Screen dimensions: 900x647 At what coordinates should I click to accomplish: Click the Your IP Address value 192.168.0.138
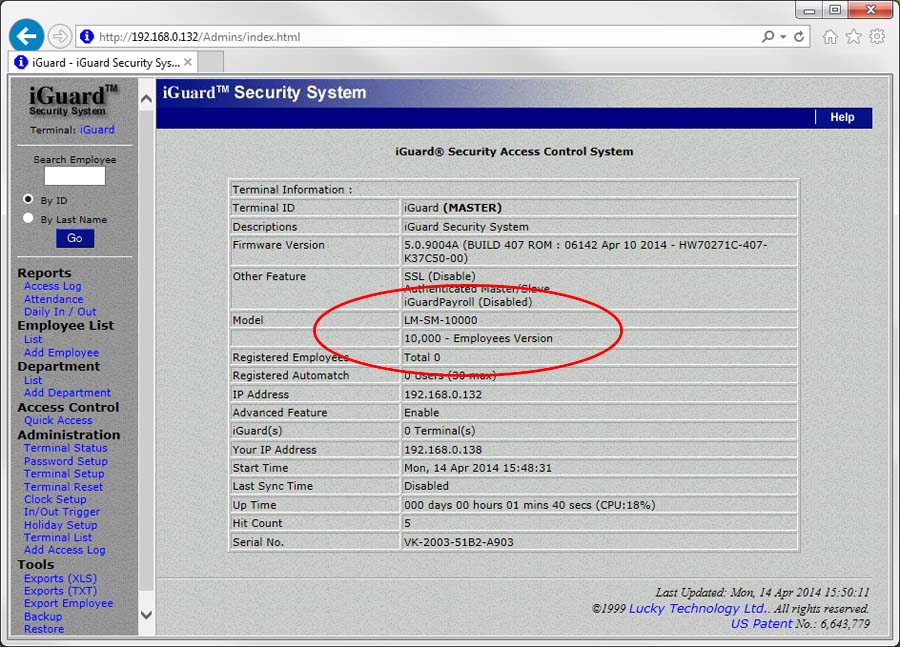tap(443, 450)
